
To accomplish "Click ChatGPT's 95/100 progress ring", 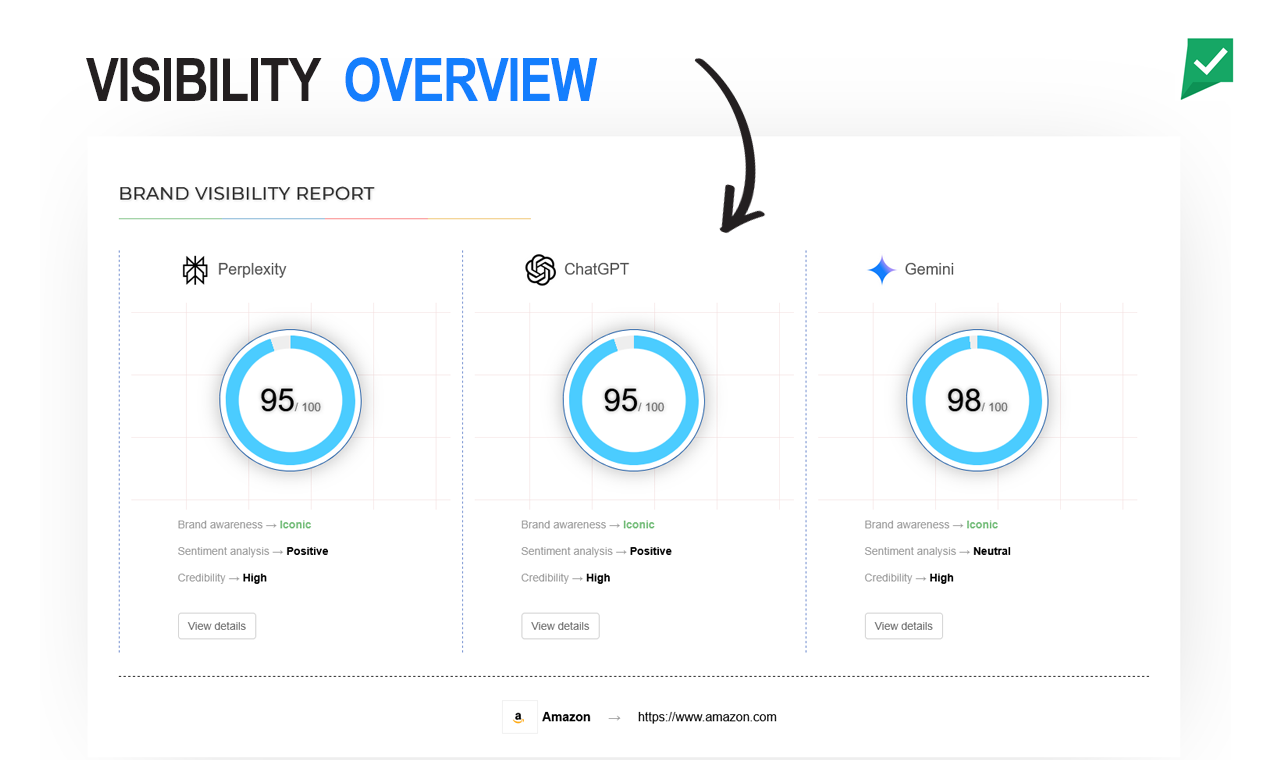I will click(x=634, y=400).
